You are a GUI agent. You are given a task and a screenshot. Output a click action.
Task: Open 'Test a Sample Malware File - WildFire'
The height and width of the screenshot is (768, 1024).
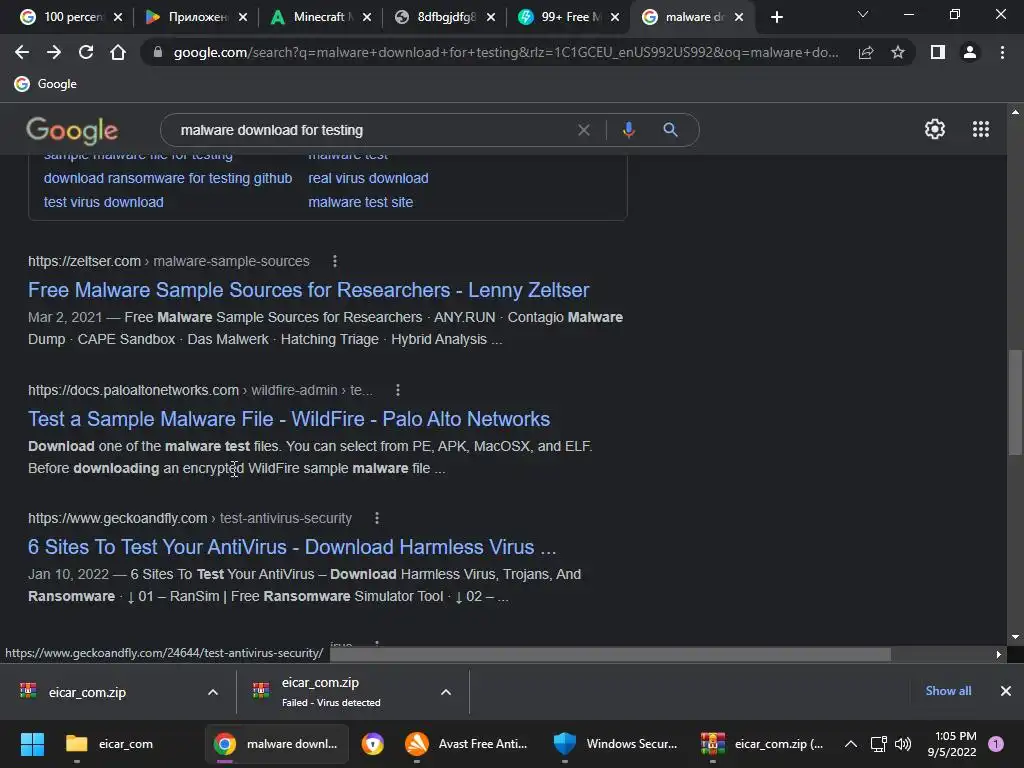coord(289,419)
